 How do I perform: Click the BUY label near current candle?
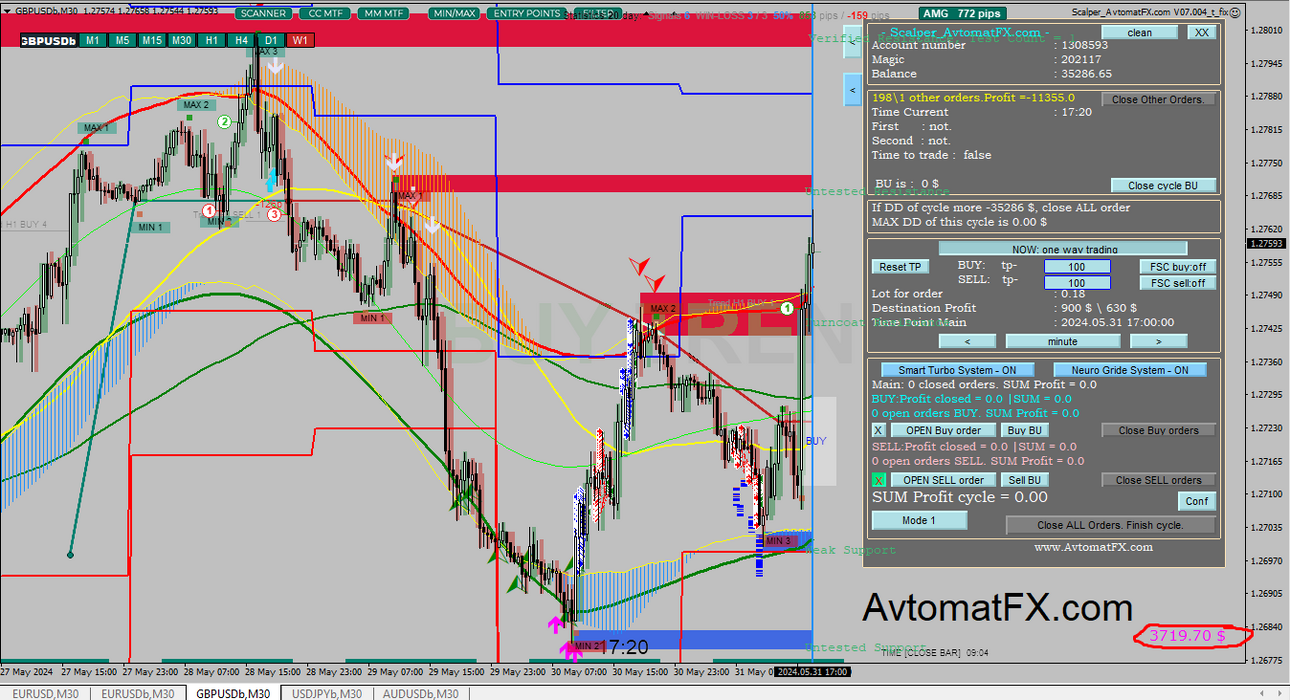(816, 441)
